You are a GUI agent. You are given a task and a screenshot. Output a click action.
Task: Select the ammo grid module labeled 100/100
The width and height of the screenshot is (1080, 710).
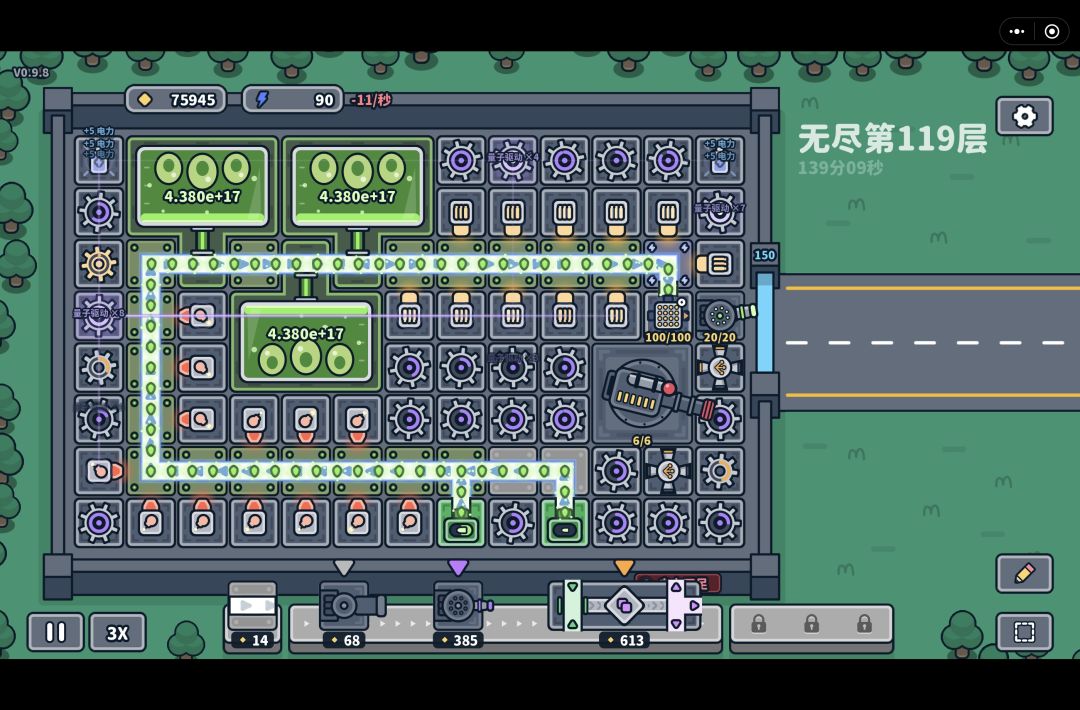(x=667, y=316)
